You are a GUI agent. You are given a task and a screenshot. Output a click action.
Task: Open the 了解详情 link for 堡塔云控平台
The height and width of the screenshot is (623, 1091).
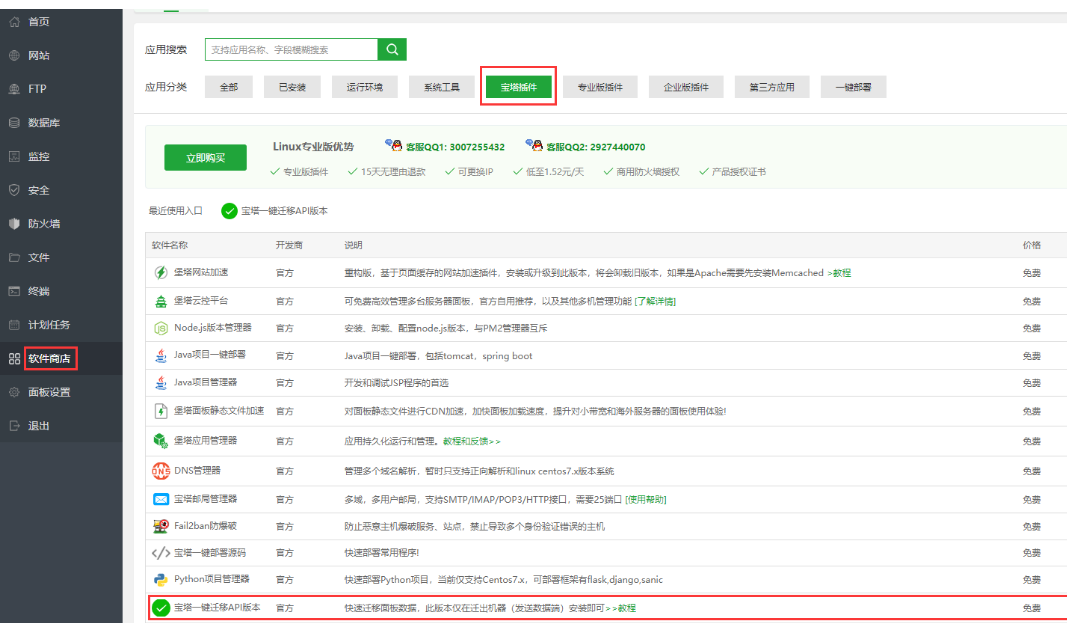pyautogui.click(x=655, y=300)
